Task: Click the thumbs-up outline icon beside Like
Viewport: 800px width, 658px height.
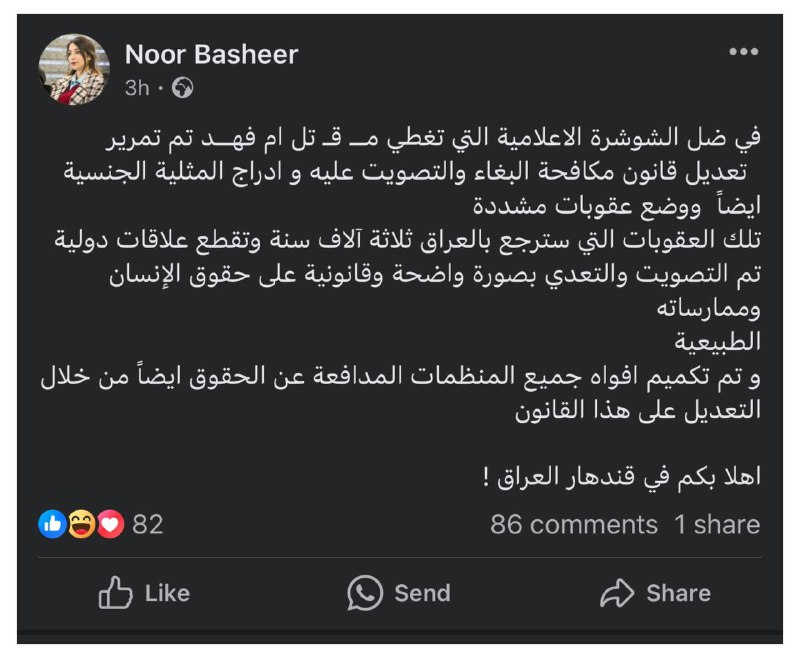Action: tap(115, 593)
